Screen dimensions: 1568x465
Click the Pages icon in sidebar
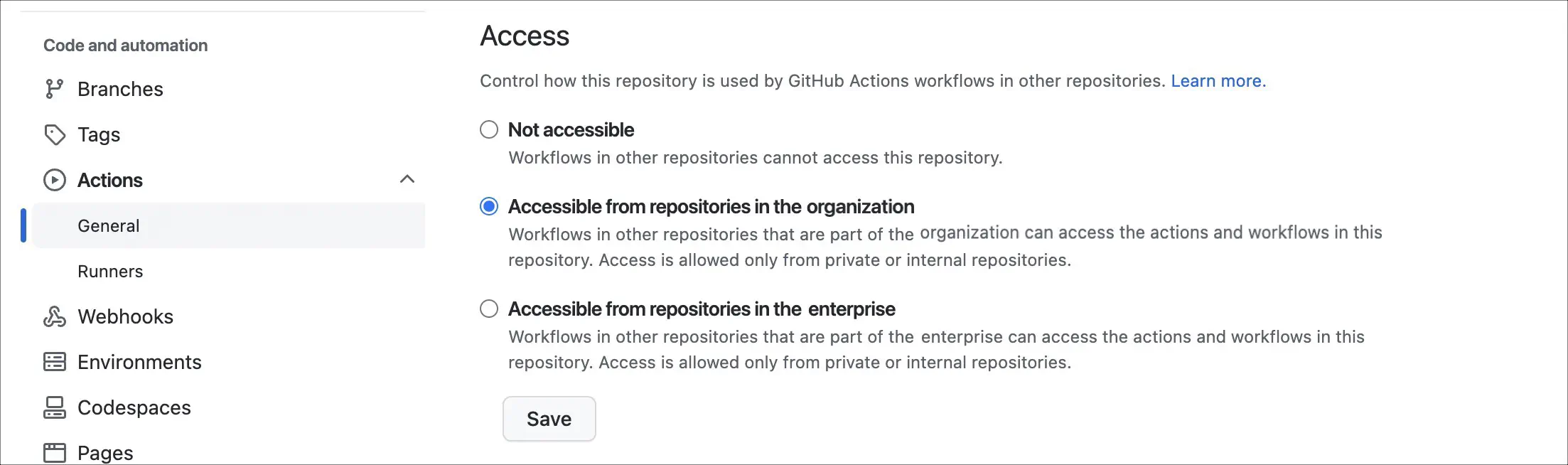click(55, 451)
